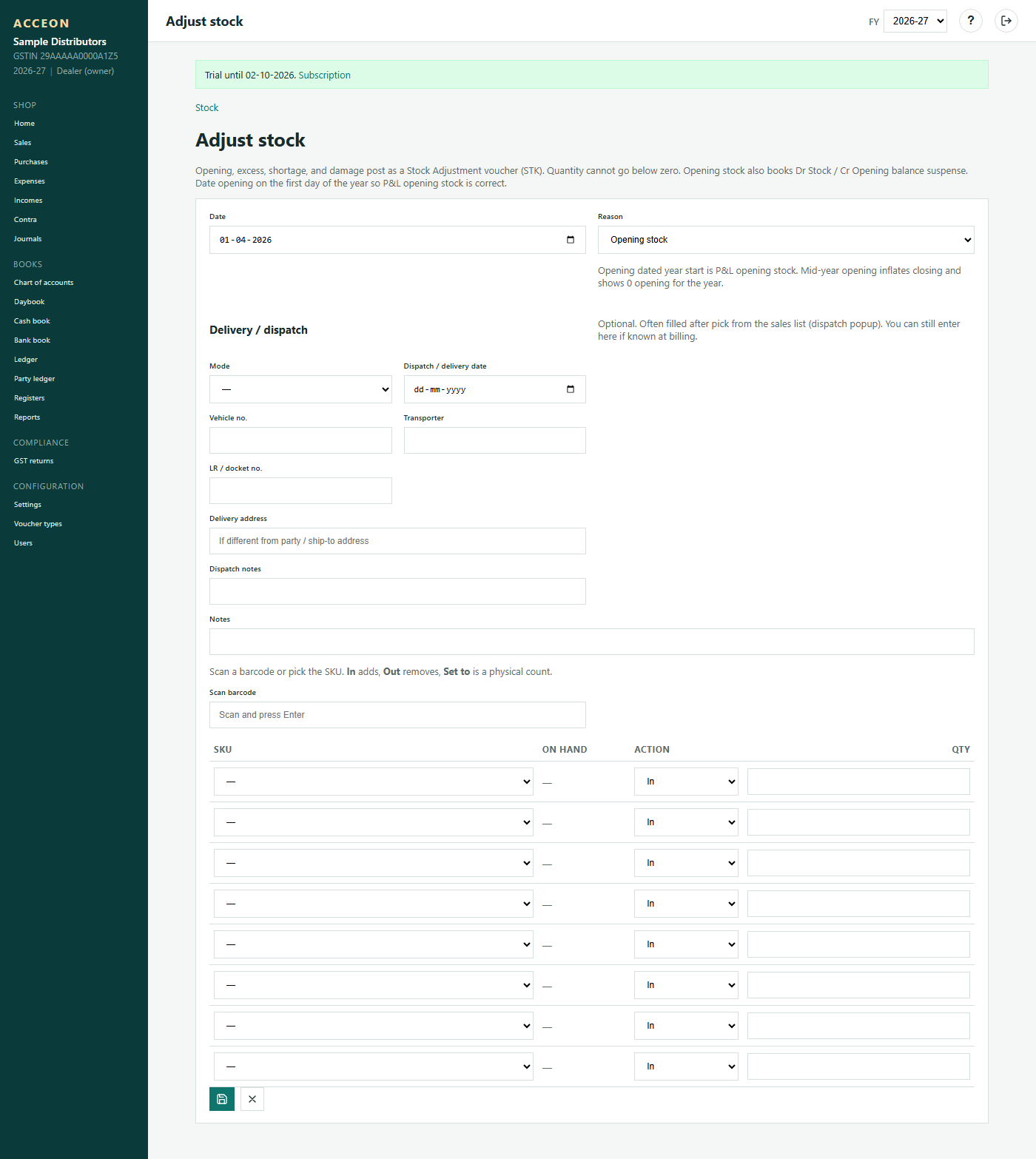1036x1159 pixels.
Task: Open calendar picker on the Date field
Action: [x=571, y=240]
